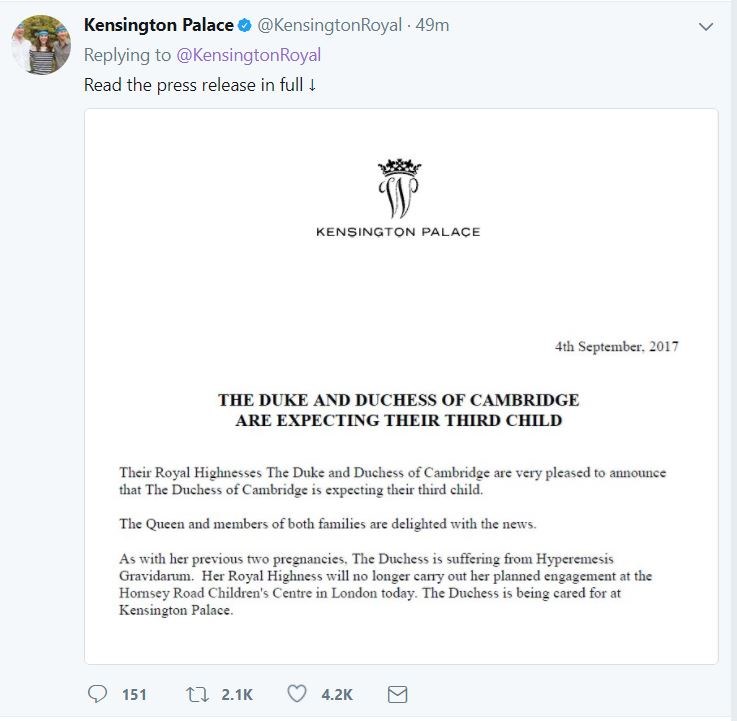The width and height of the screenshot is (737, 721).
Task: Like the tweet with the heart icon
Action: 296,694
